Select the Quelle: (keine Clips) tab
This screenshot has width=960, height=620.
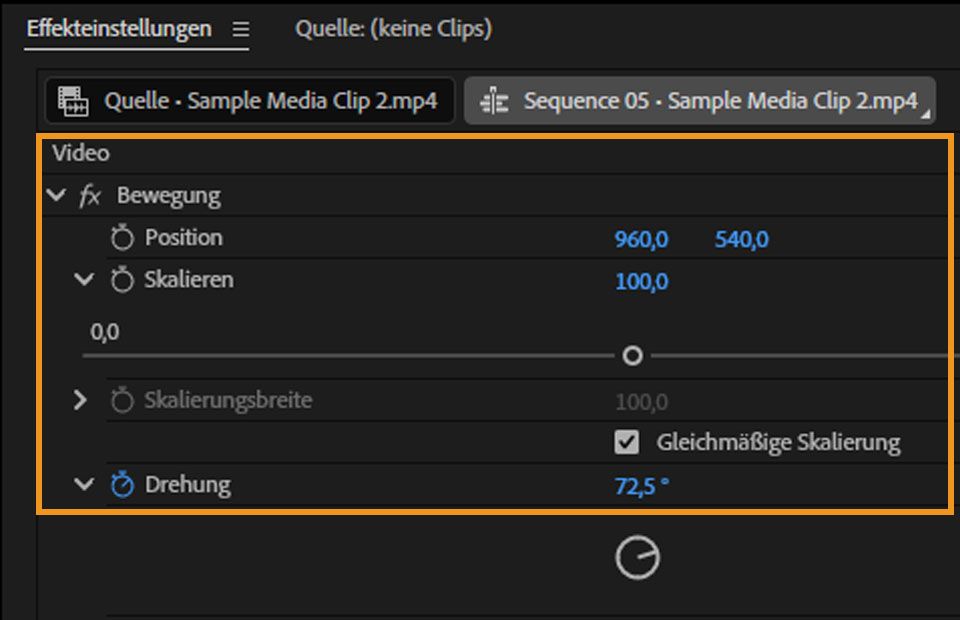tap(392, 29)
